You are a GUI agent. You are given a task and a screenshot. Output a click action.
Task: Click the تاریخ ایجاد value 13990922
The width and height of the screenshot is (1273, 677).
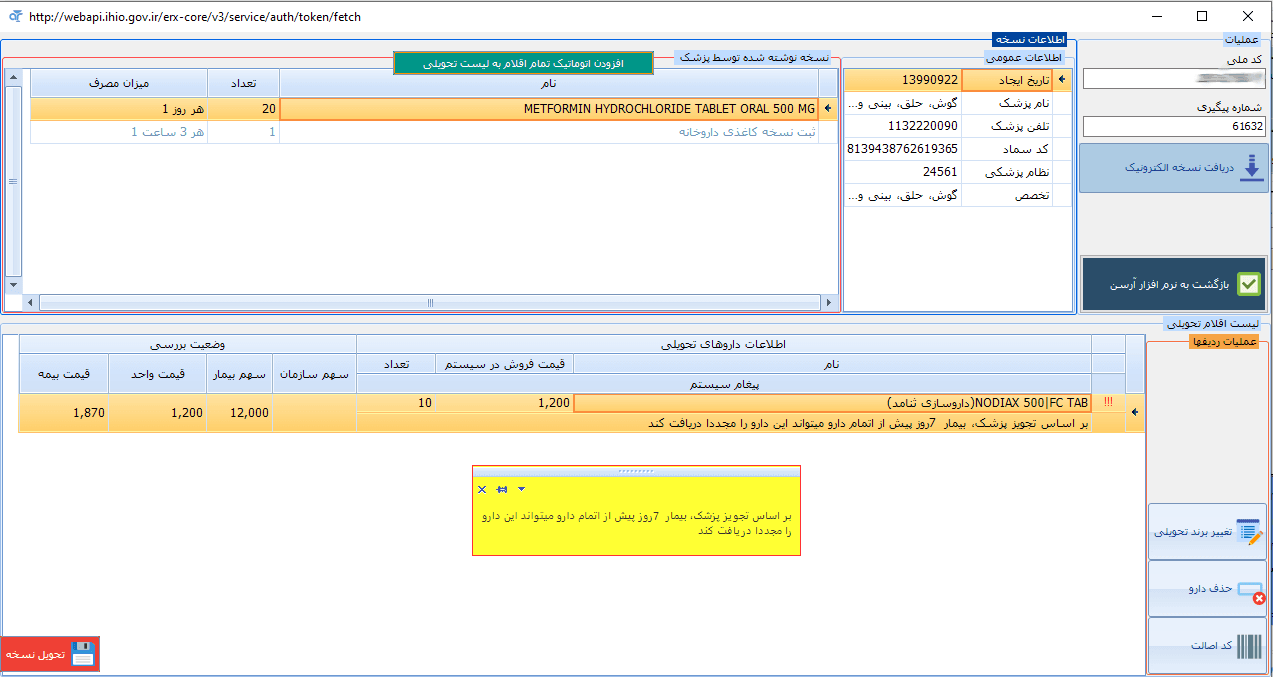tap(903, 80)
